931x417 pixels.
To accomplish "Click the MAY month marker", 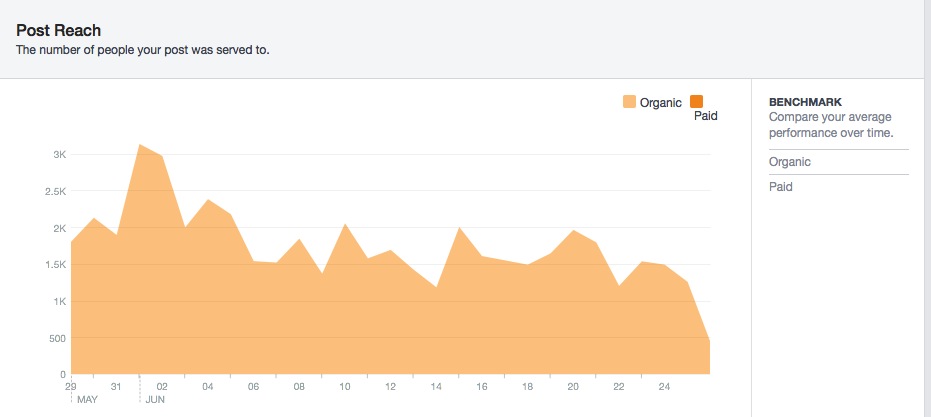I will [88, 399].
